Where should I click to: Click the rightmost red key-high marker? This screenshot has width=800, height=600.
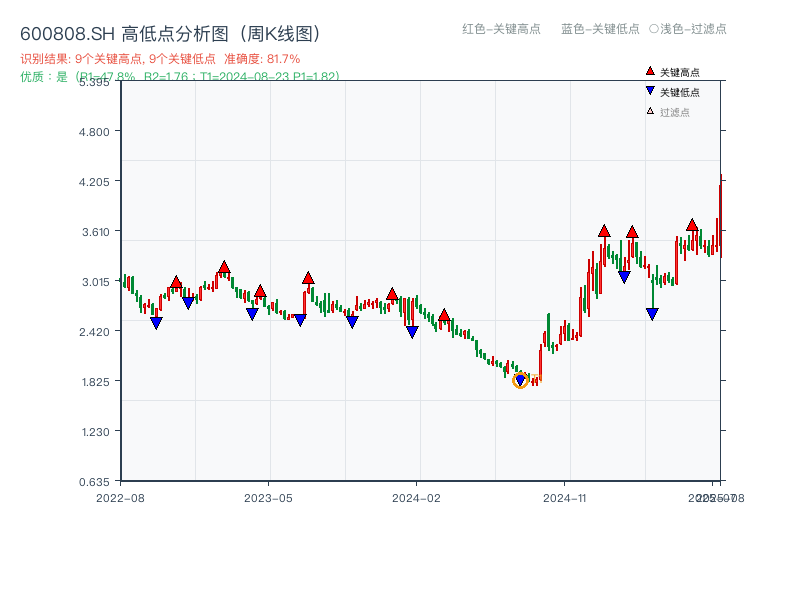pyautogui.click(x=692, y=225)
